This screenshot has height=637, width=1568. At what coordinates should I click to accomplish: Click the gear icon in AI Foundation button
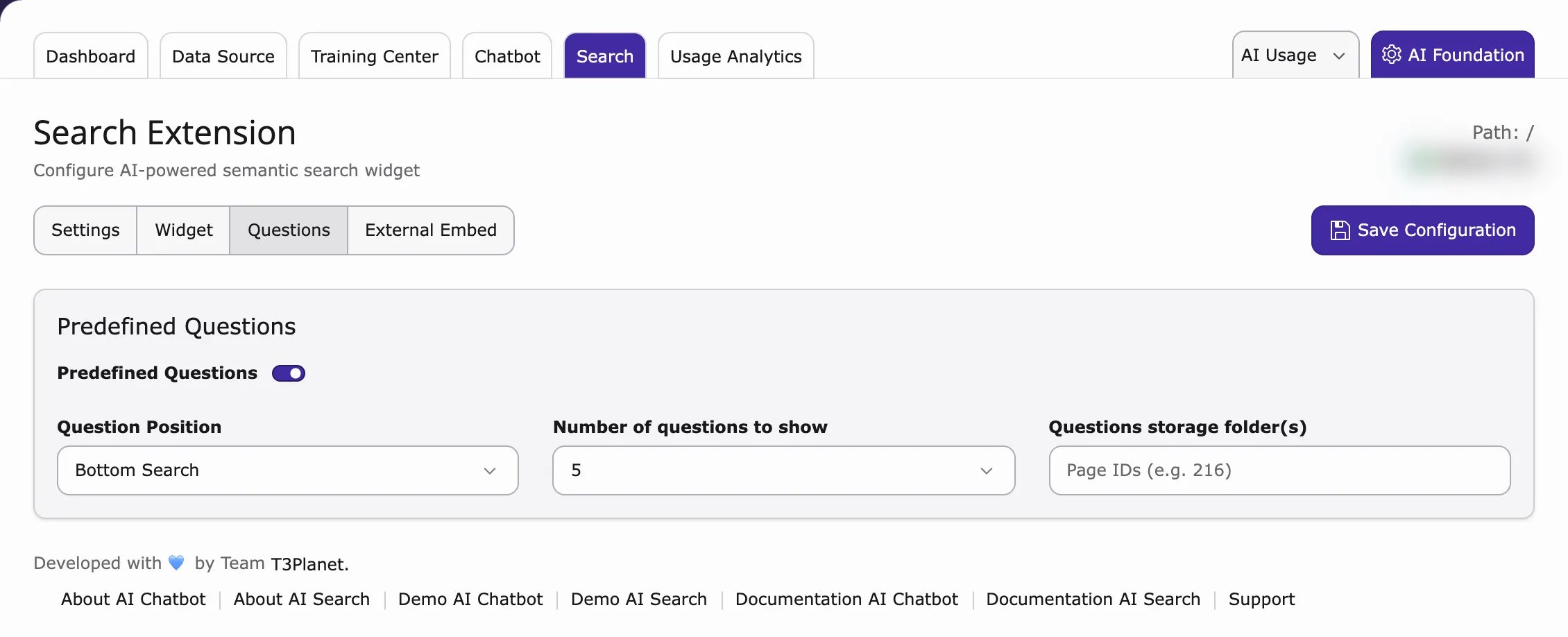coord(1391,54)
